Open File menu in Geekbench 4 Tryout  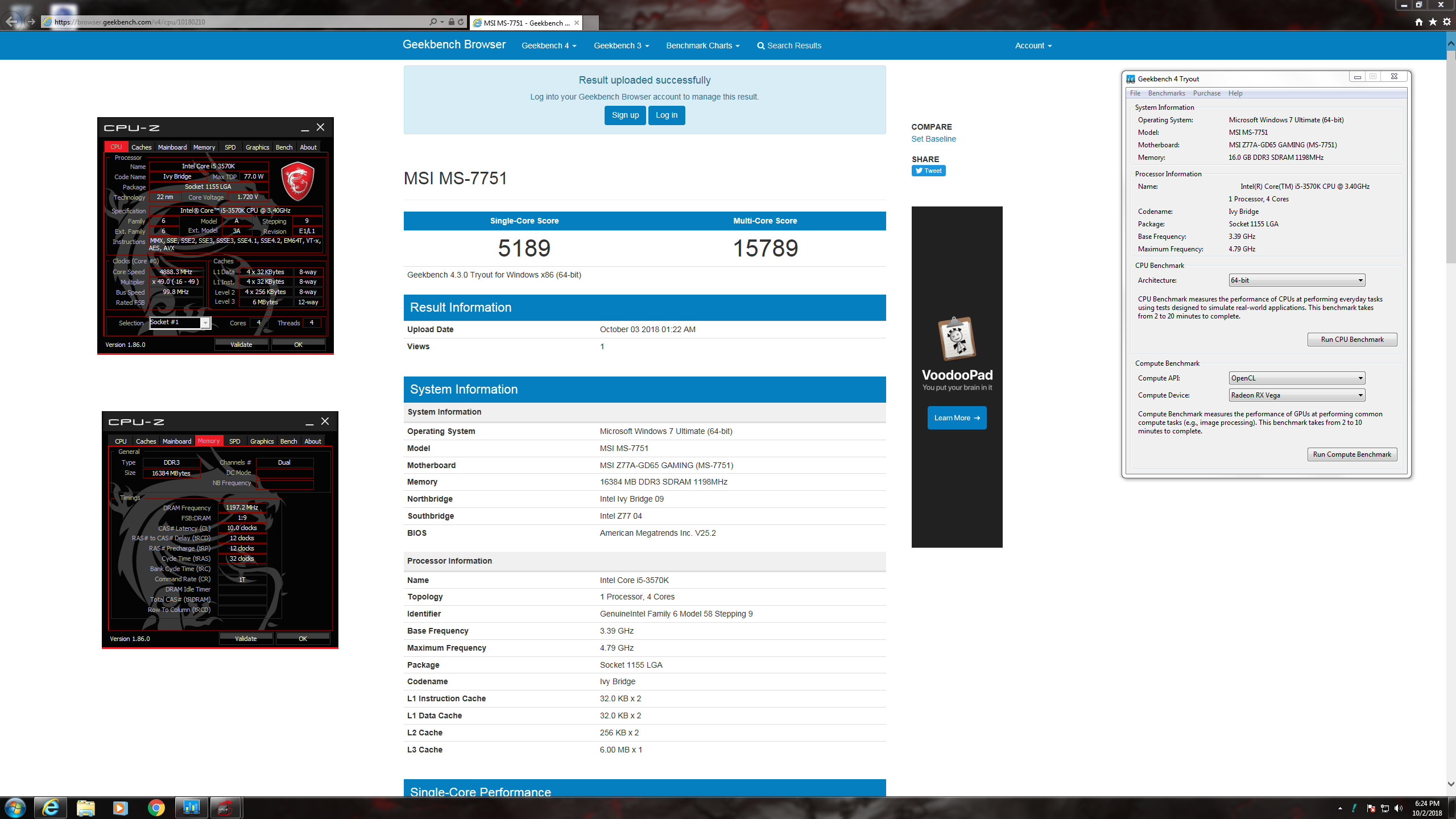point(1135,93)
